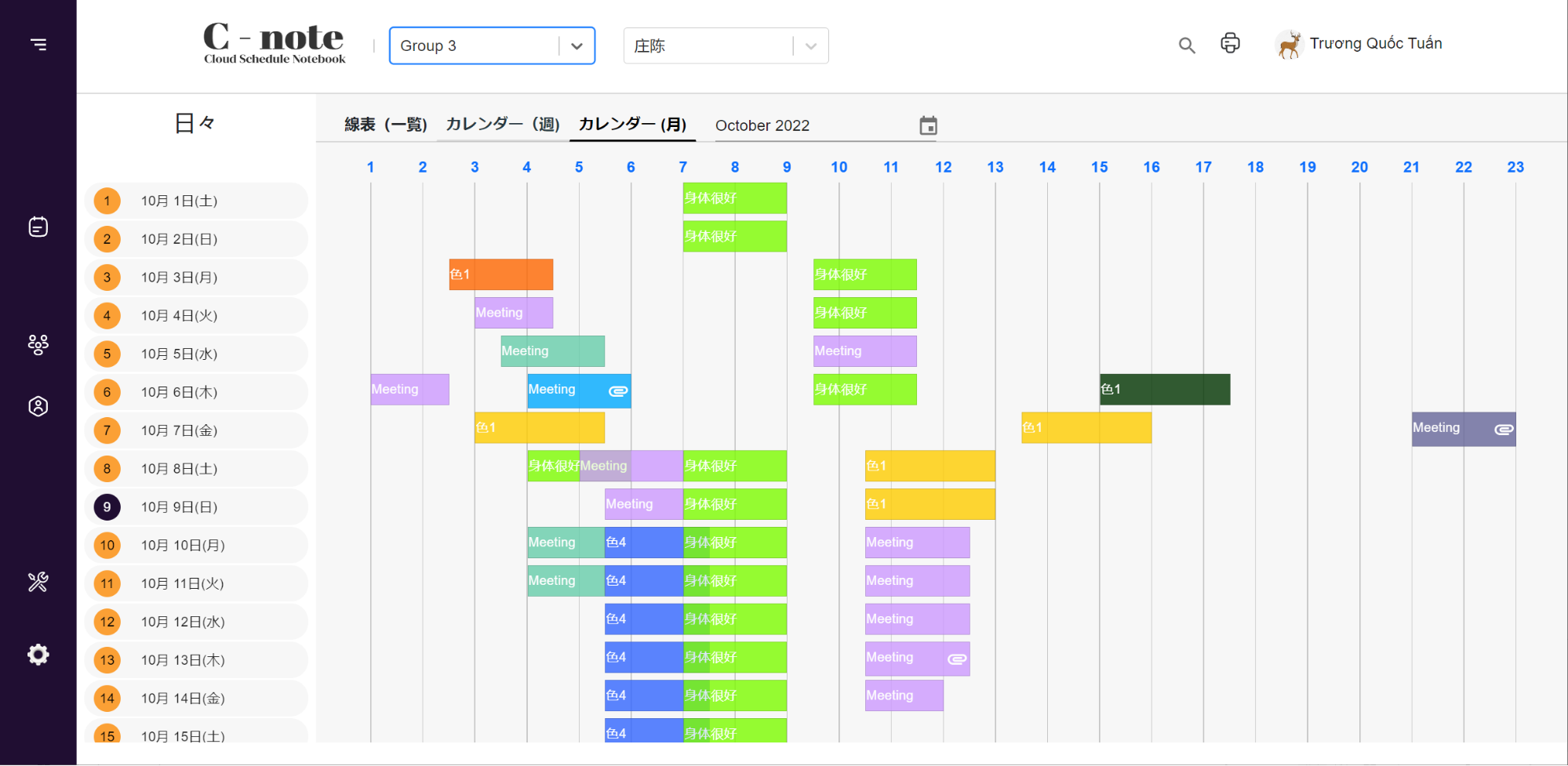Screen dimensions: 1568x766
Task: Select the カレンダー (月) tab
Action: [632, 125]
